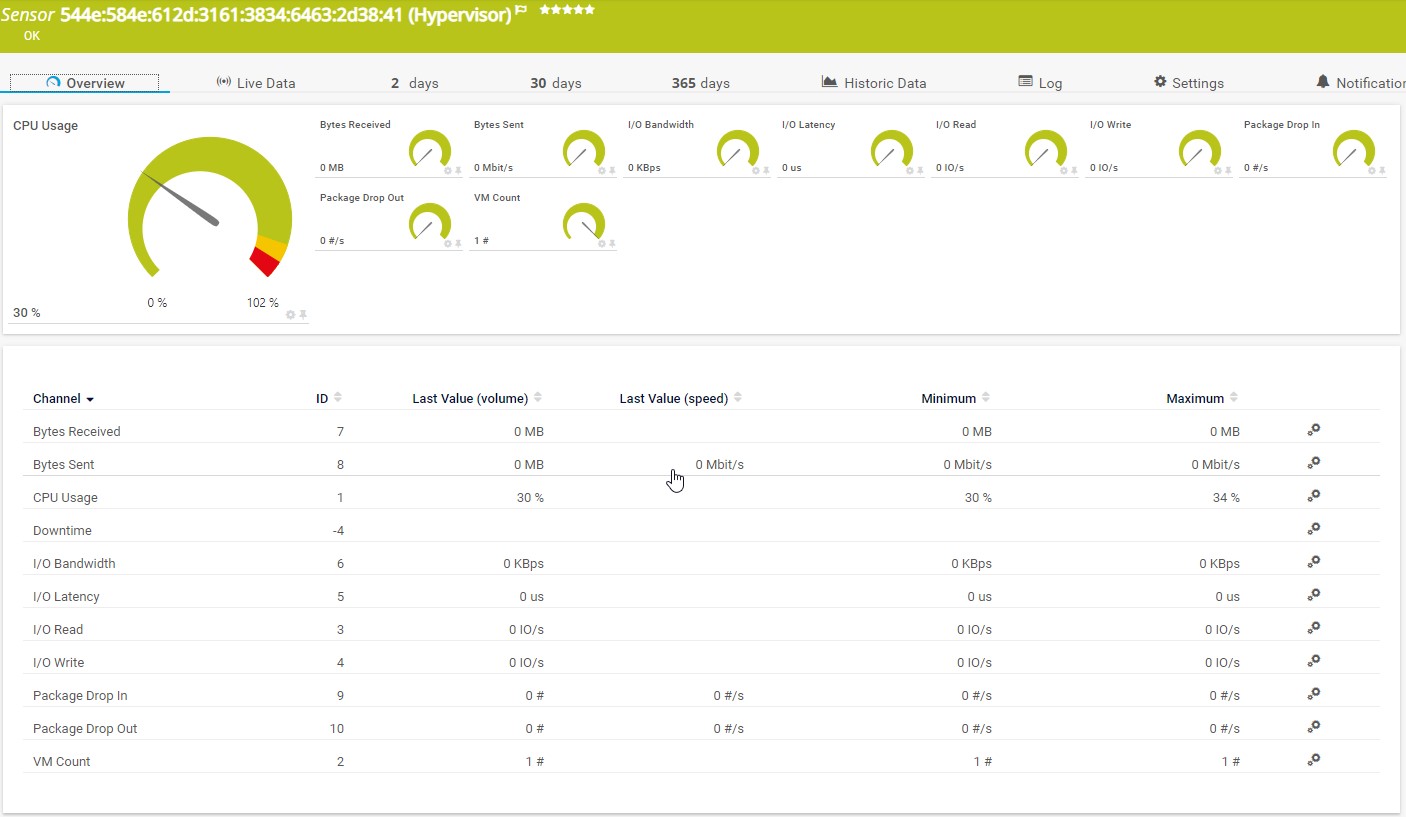The height and width of the screenshot is (817, 1406).
Task: Open gear settings on the CPU Usage gauge
Action: click(x=291, y=314)
